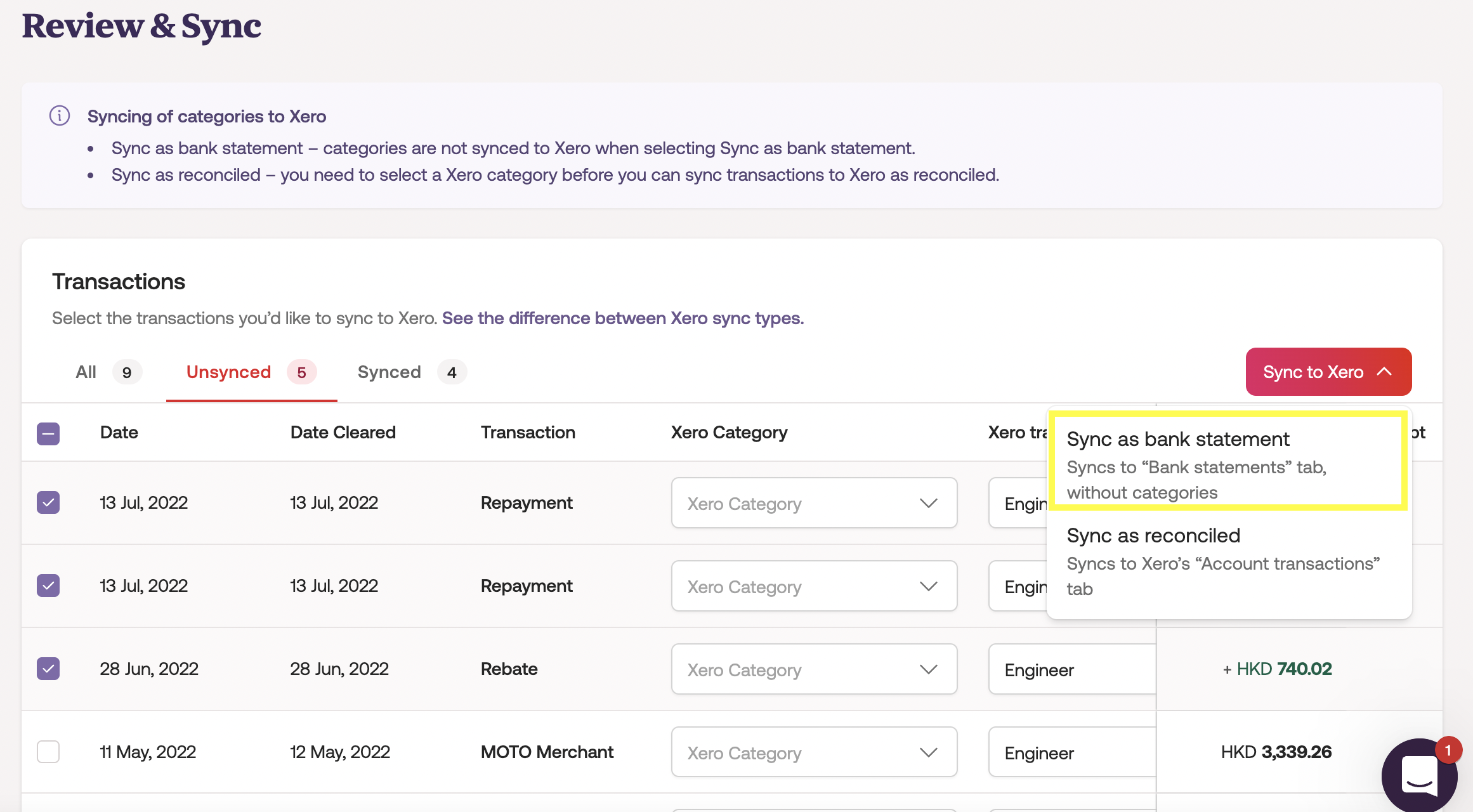Open the chat support bubble icon

pyautogui.click(x=1418, y=775)
